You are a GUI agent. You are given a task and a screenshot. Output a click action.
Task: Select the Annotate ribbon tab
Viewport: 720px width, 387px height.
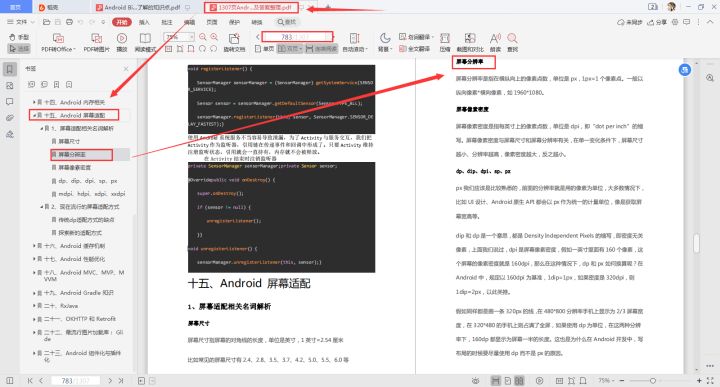[x=167, y=22]
